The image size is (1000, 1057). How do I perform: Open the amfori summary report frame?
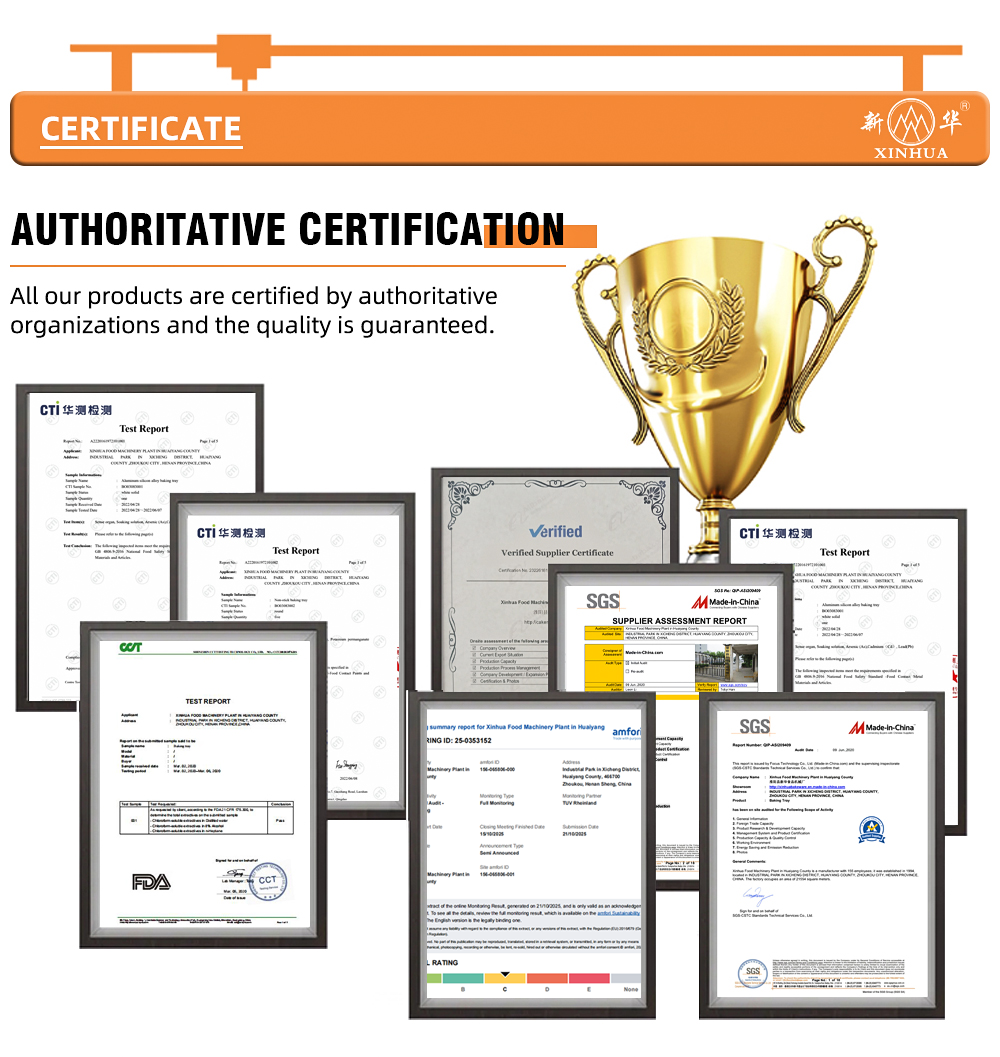pyautogui.click(x=532, y=854)
